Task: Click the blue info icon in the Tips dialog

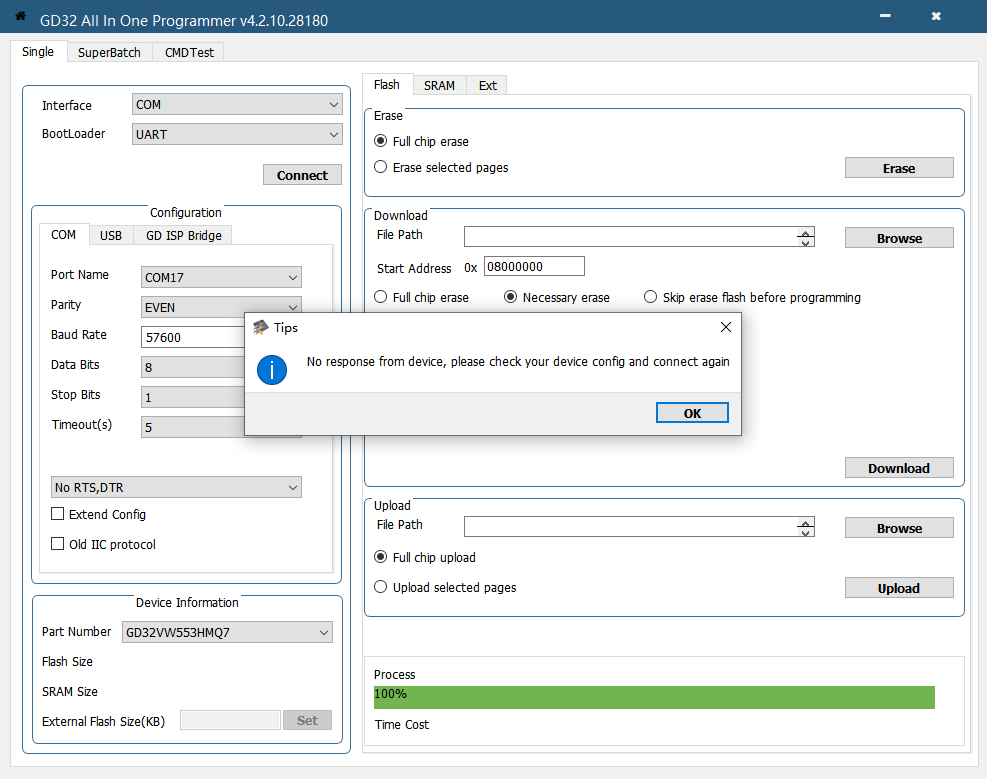Action: point(272,369)
